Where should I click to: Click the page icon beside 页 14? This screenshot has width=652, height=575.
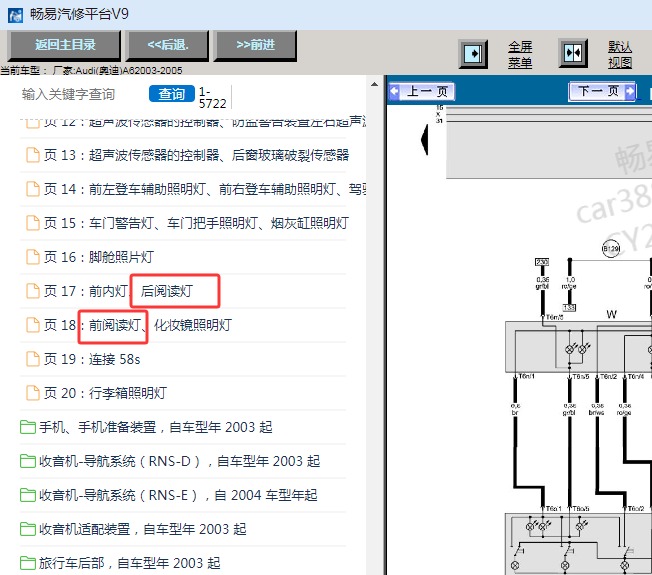click(x=33, y=189)
